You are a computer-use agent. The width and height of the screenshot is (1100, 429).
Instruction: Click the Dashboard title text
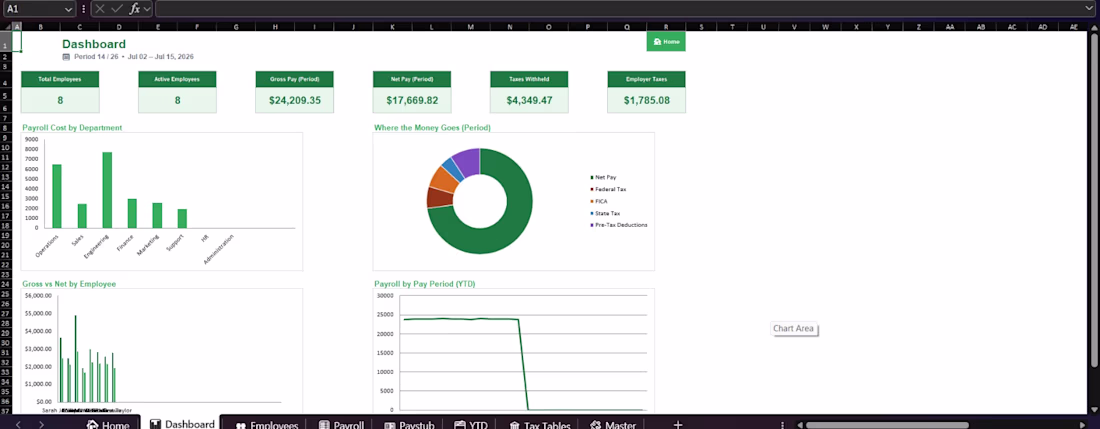coord(94,44)
